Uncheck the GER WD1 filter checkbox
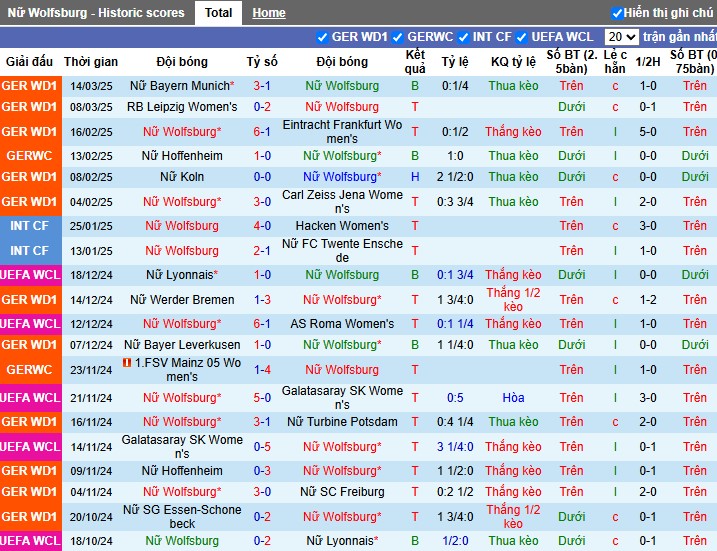717x551 pixels. [x=322, y=37]
